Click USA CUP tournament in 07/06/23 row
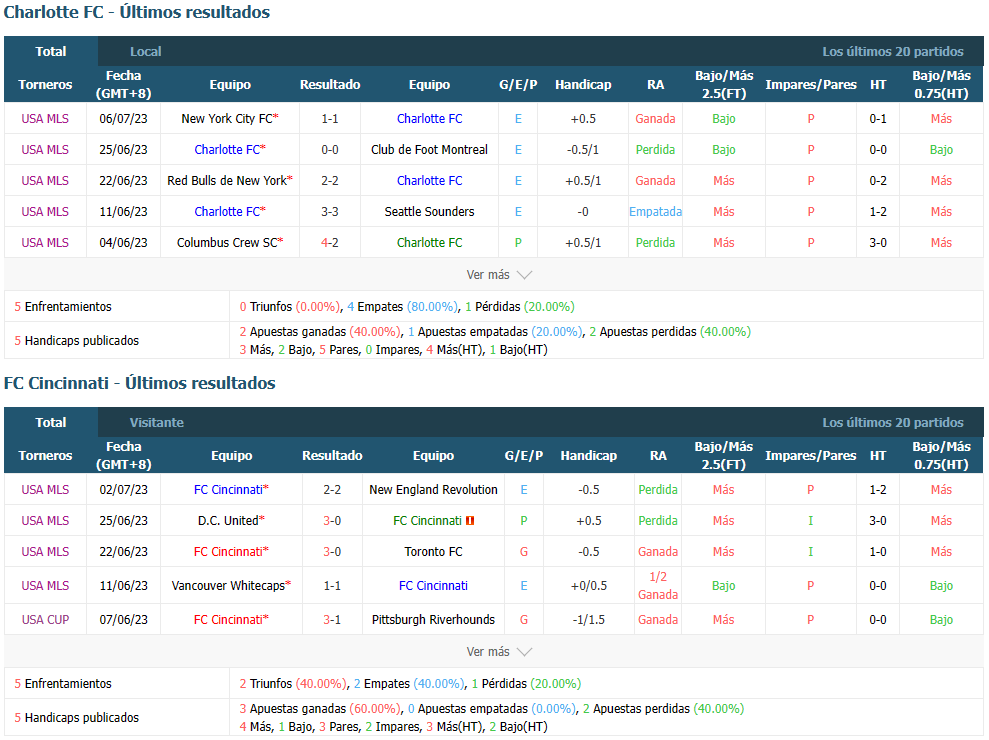Viewport: 989px width, 740px height. tap(45, 620)
